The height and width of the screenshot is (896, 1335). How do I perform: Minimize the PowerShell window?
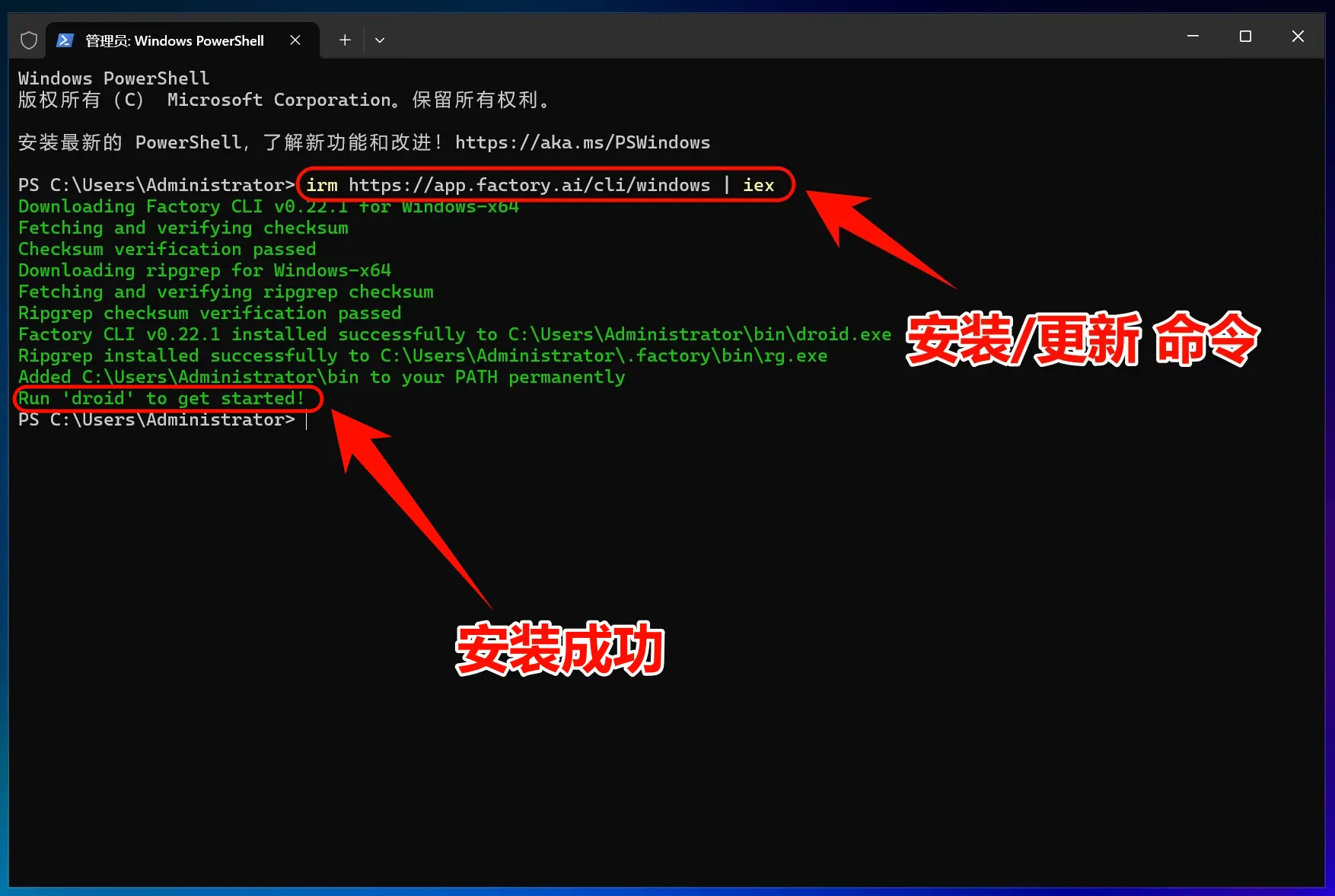point(1192,36)
